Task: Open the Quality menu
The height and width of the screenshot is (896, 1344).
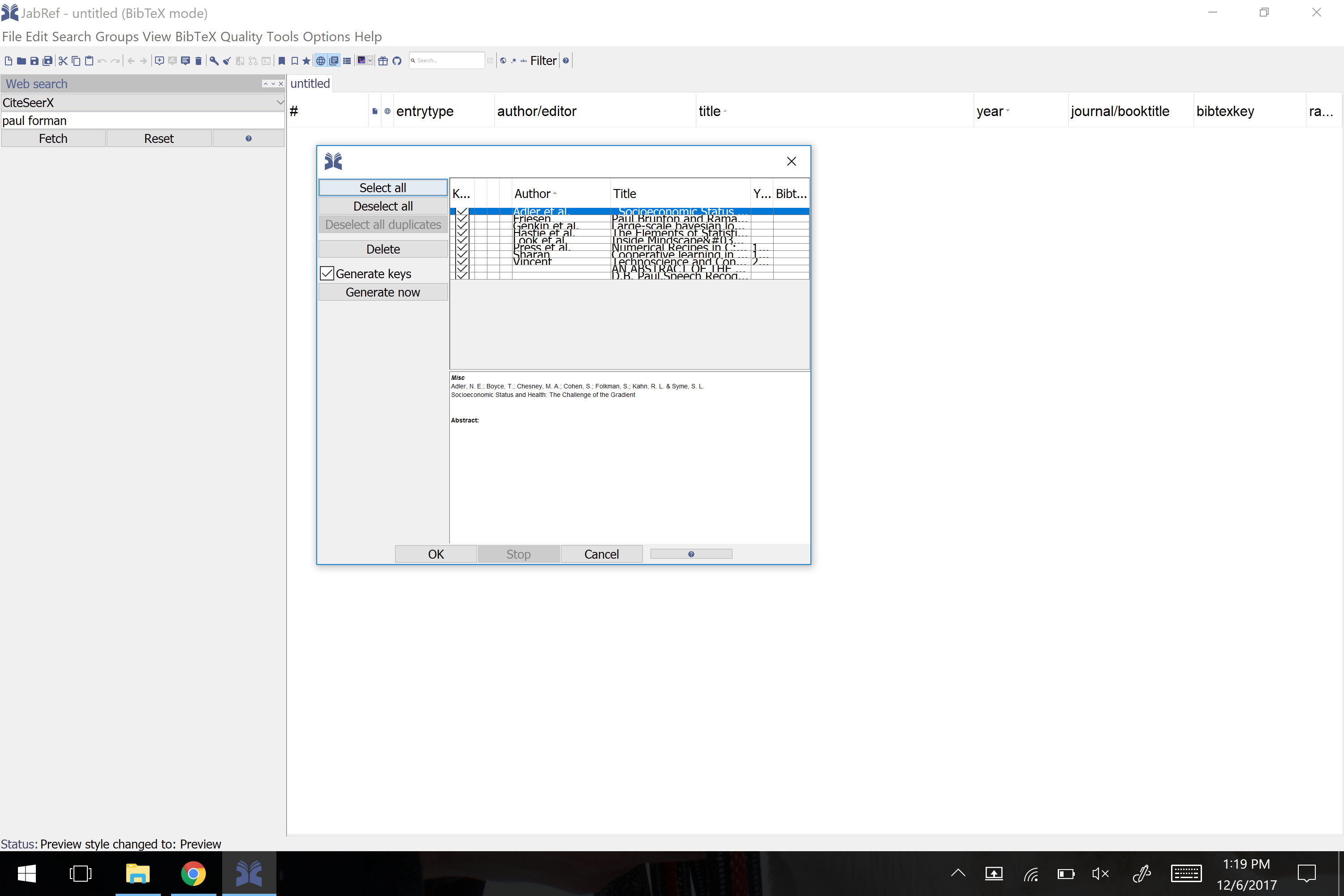Action: click(242, 37)
